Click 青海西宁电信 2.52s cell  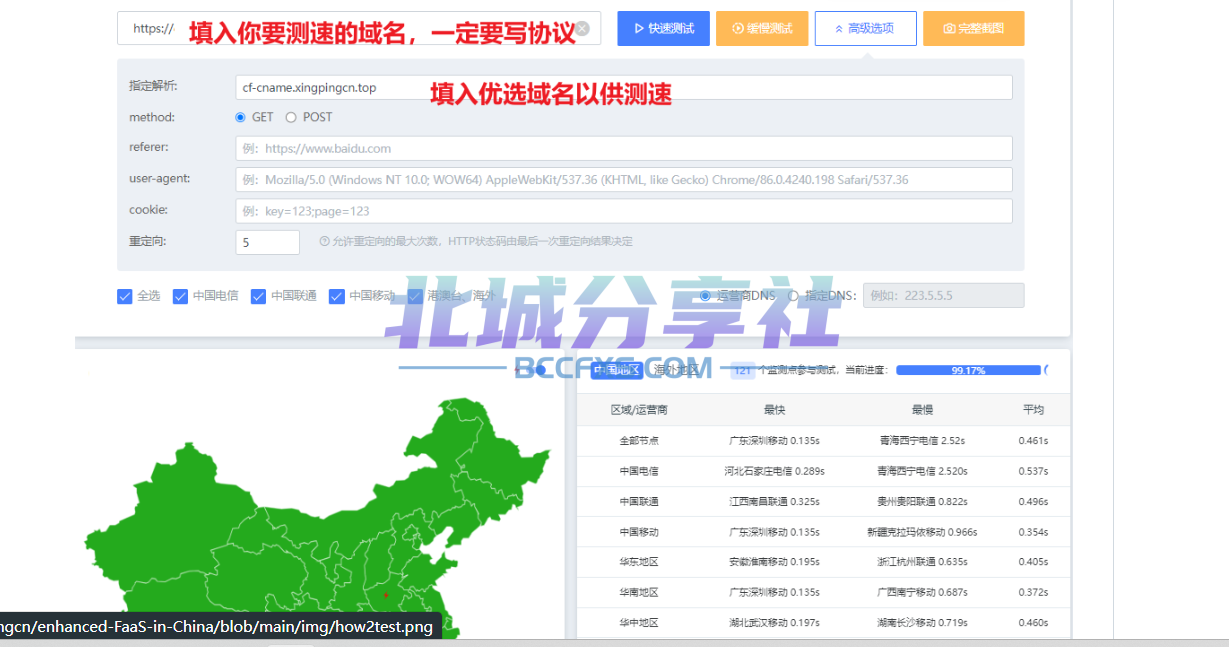point(922,440)
